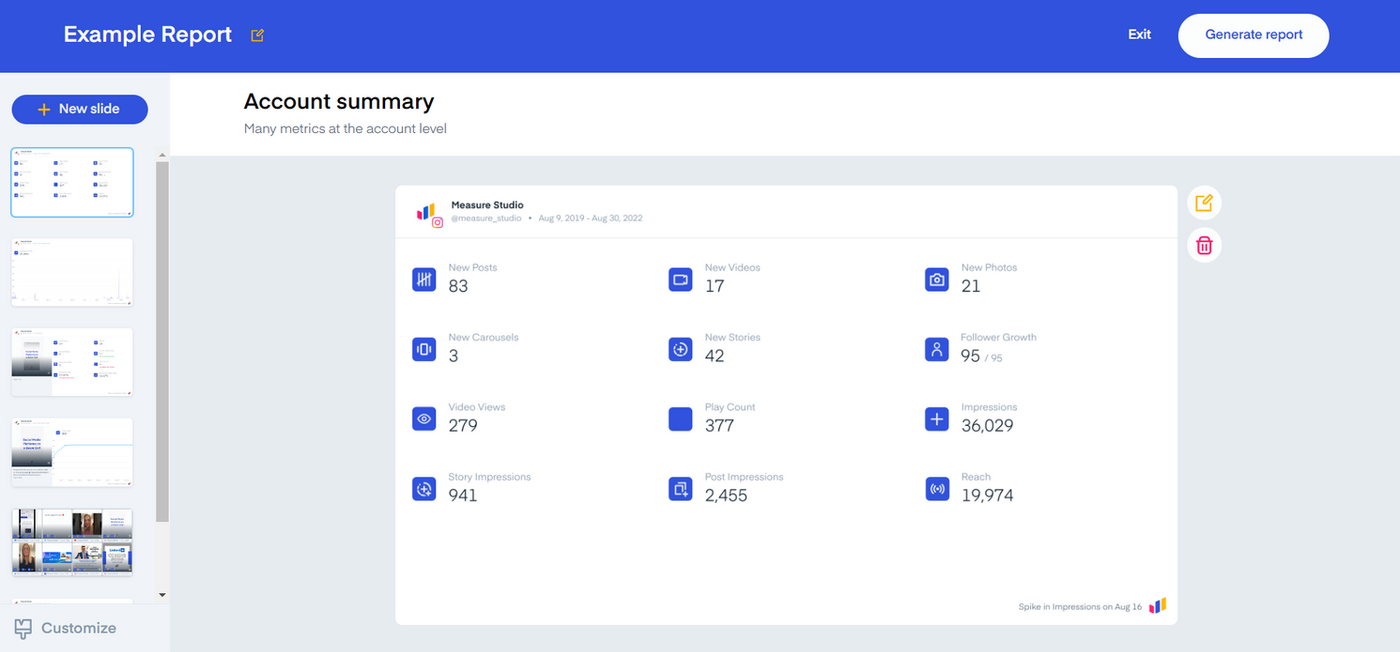Click 'Many metrics at the account level' subtitle
1400x652 pixels.
[345, 129]
